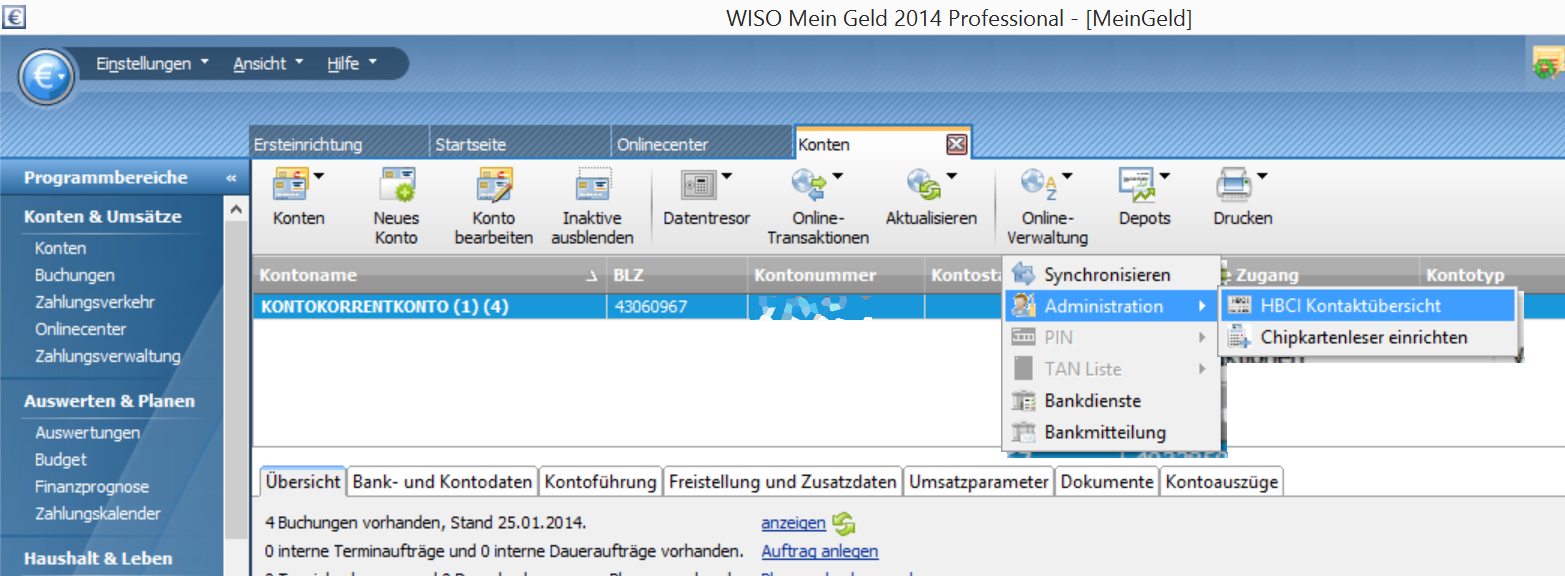
Task: Open the Übersicht detail tab
Action: (303, 481)
